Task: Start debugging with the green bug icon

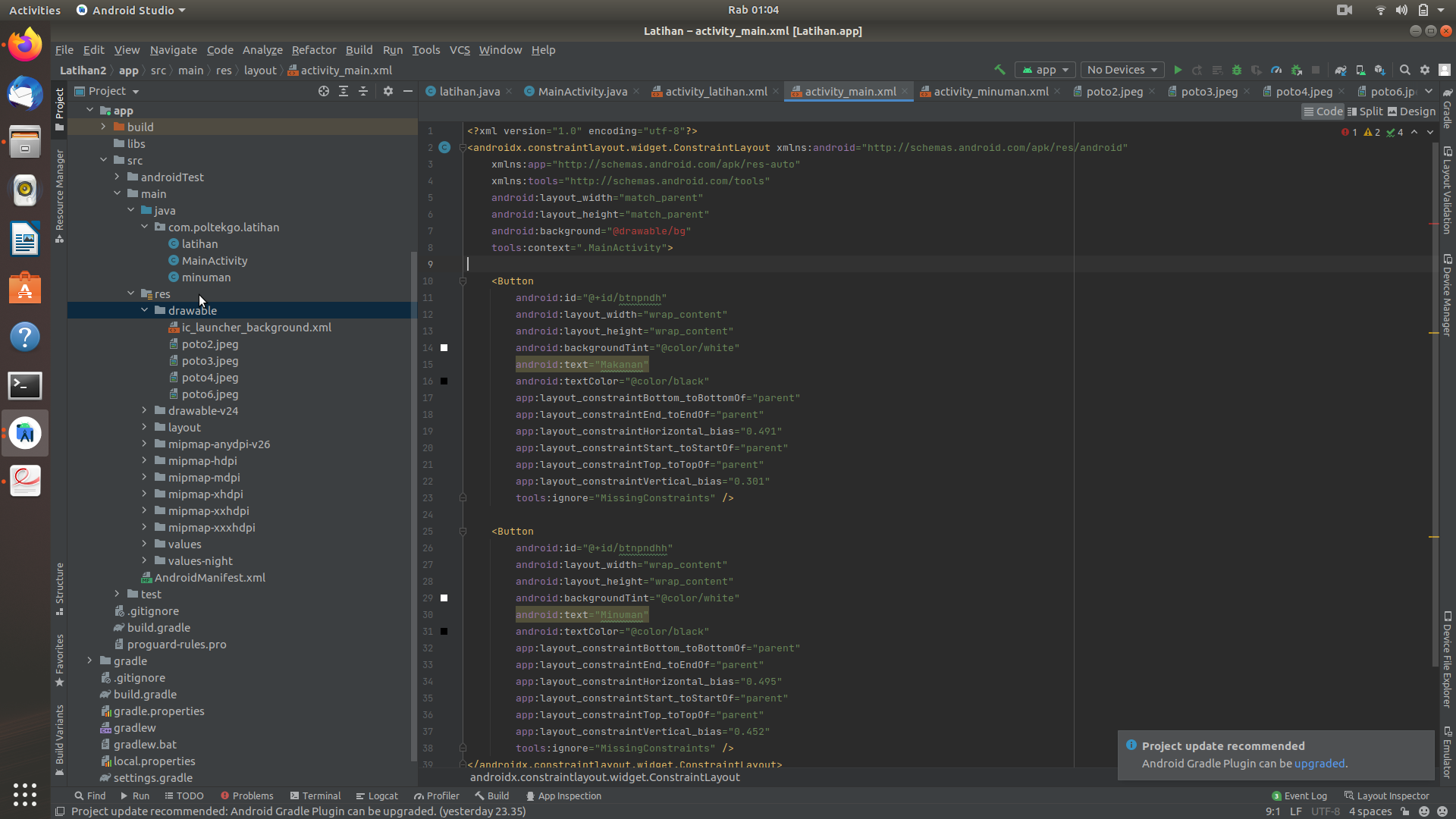Action: pos(1237,70)
